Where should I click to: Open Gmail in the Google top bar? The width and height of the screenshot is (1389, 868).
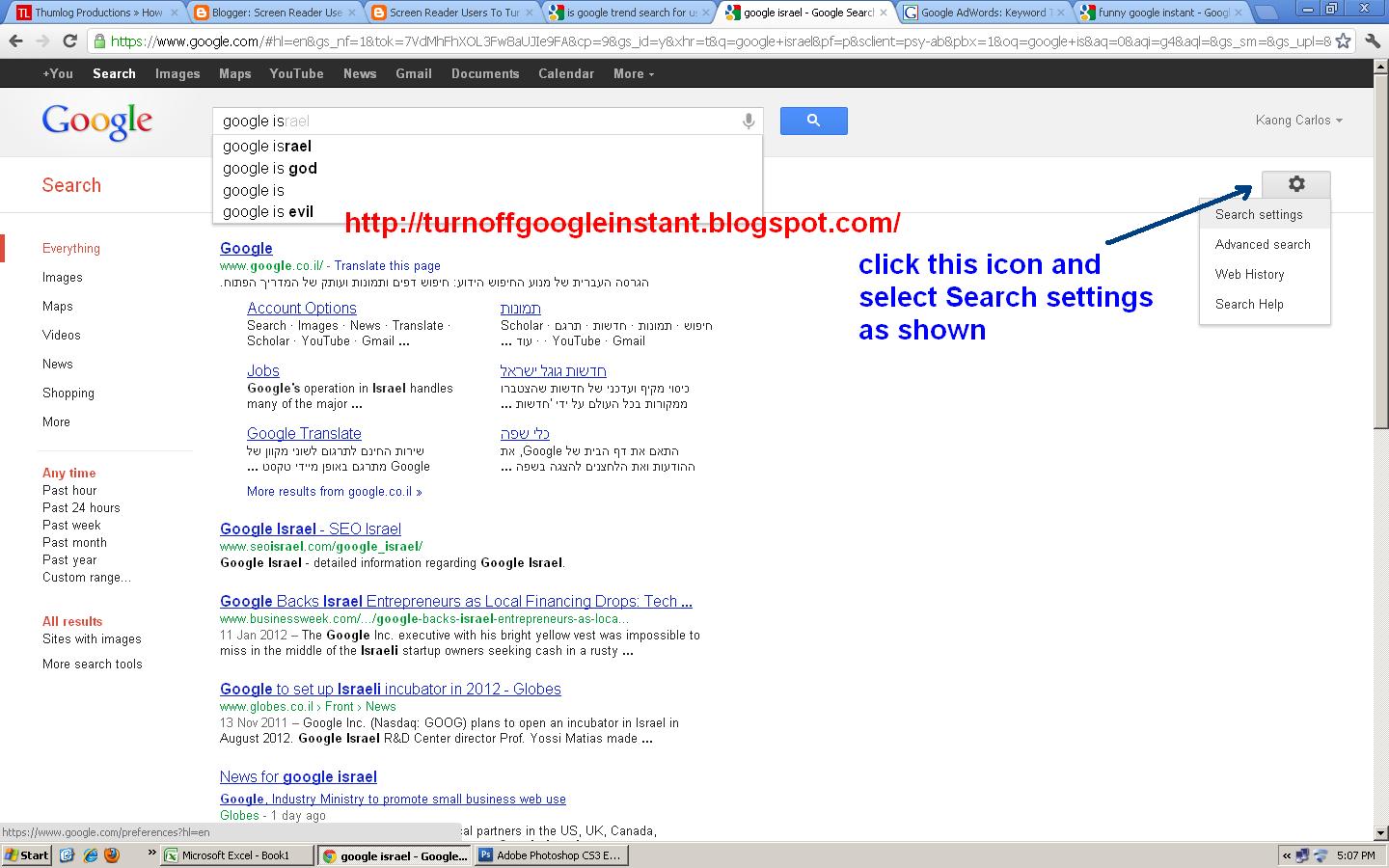414,73
